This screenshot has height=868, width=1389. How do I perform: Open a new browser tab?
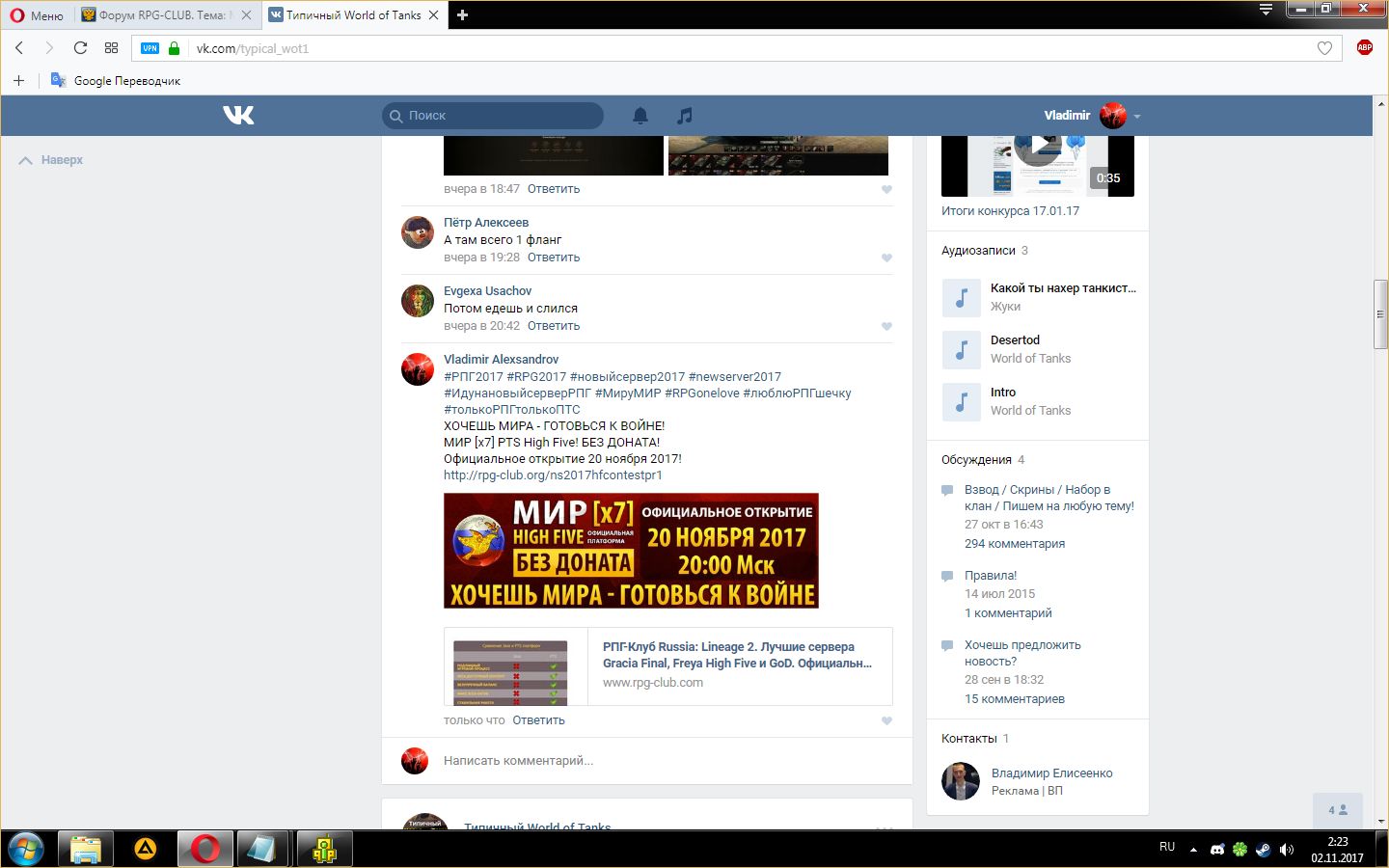click(x=462, y=15)
